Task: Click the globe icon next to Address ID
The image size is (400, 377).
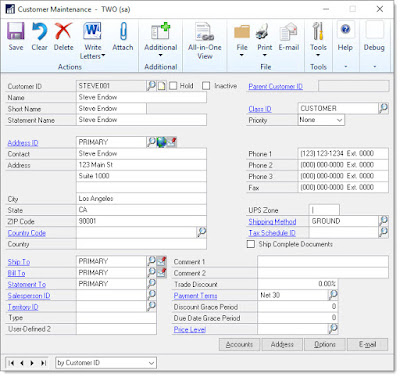Action: click(162, 142)
